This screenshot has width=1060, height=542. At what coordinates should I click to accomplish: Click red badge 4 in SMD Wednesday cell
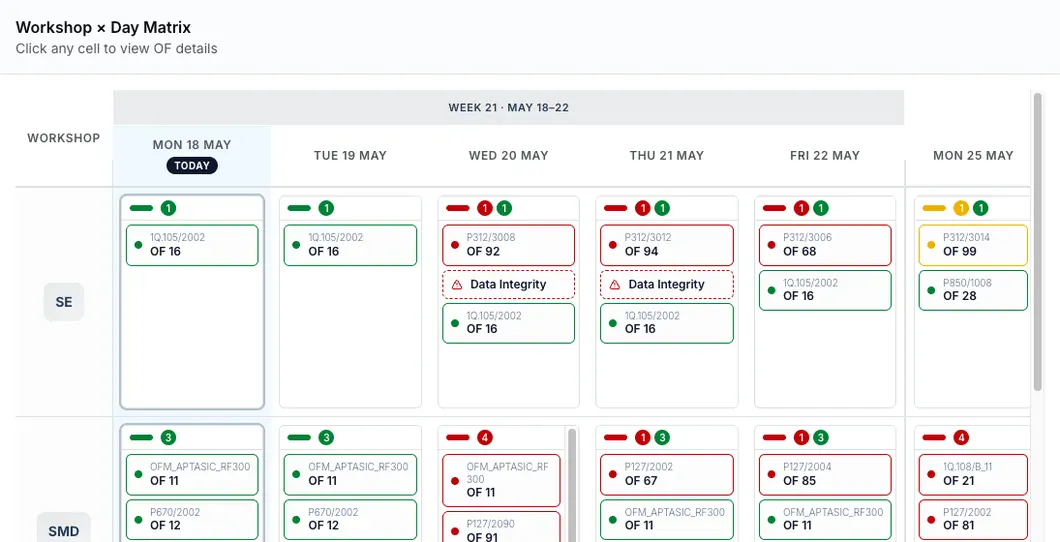pyautogui.click(x=485, y=437)
